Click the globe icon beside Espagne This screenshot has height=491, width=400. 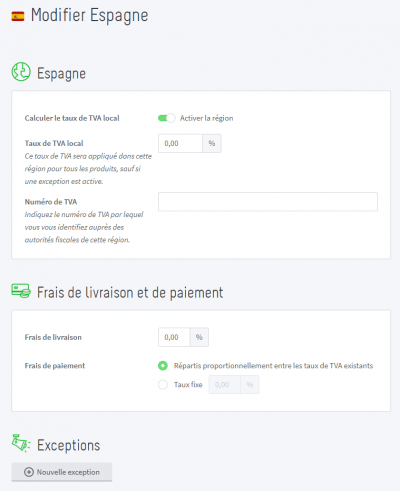21,72
